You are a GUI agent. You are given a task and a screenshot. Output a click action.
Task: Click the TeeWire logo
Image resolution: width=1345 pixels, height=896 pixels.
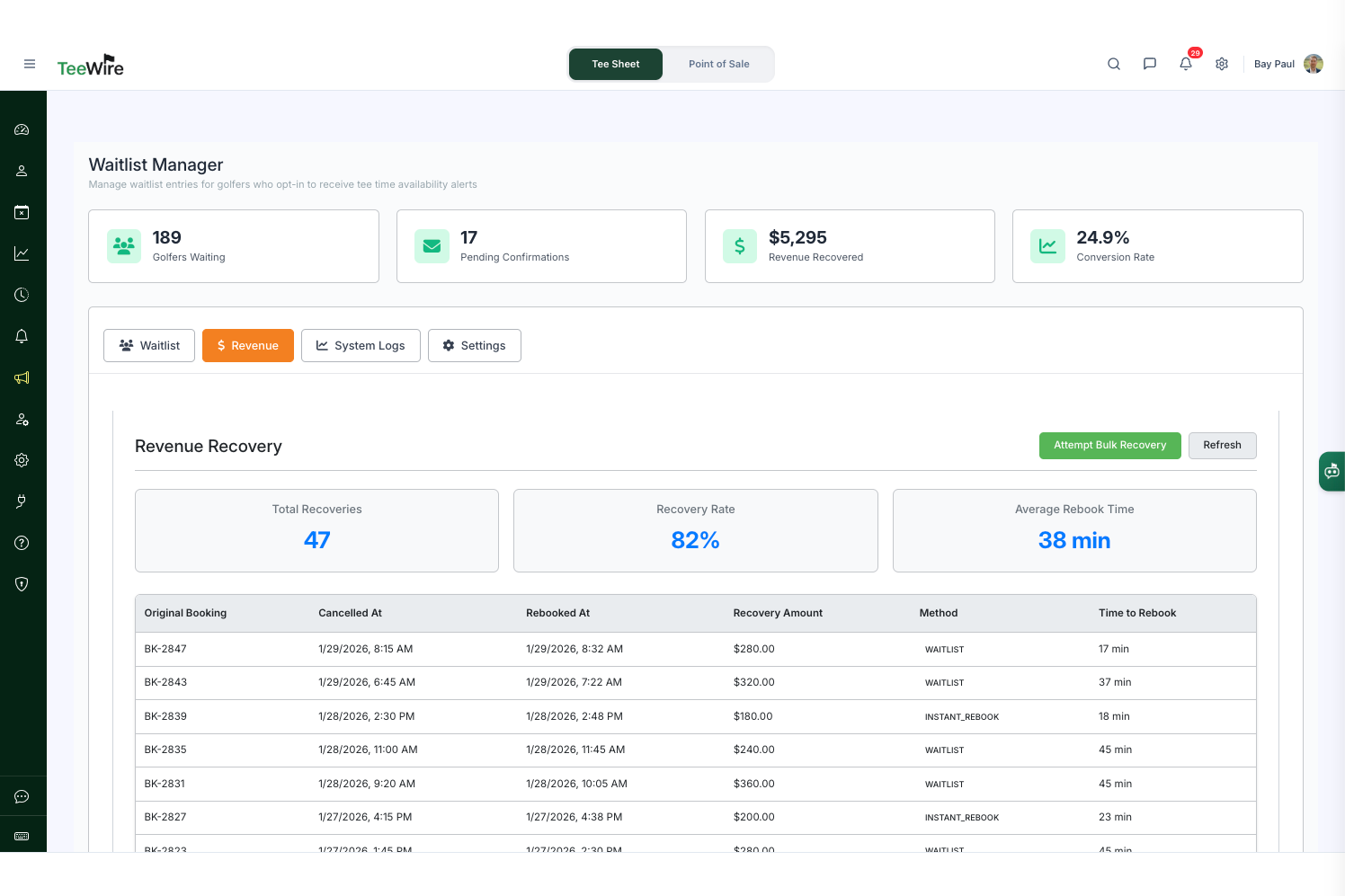[90, 66]
